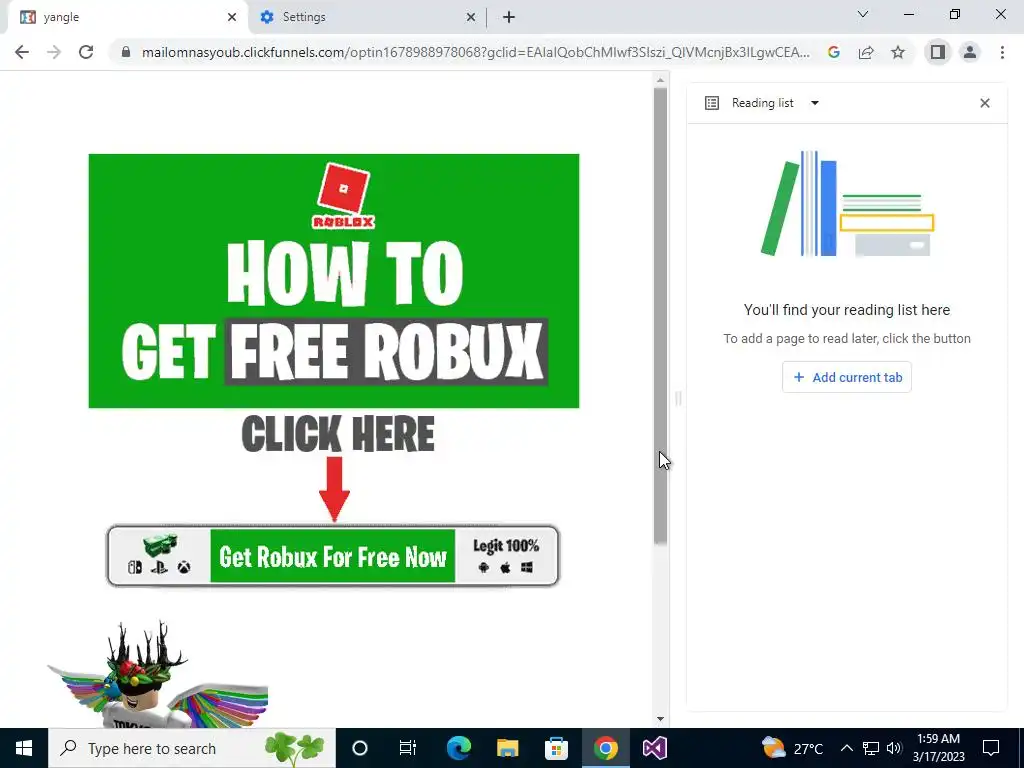Click the Roblox avatar image
The width and height of the screenshot is (1024, 768).
click(157, 675)
